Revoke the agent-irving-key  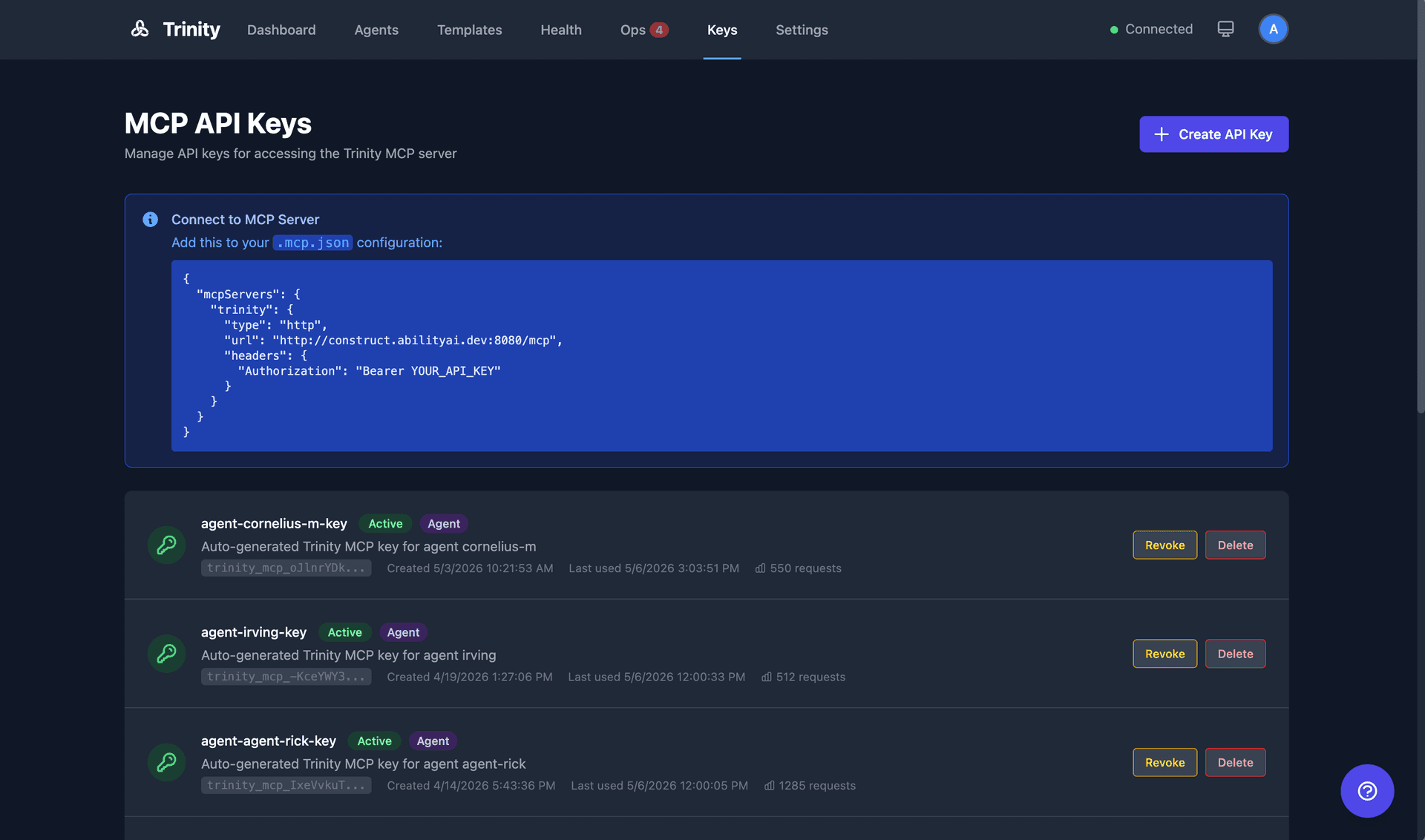[1164, 654]
